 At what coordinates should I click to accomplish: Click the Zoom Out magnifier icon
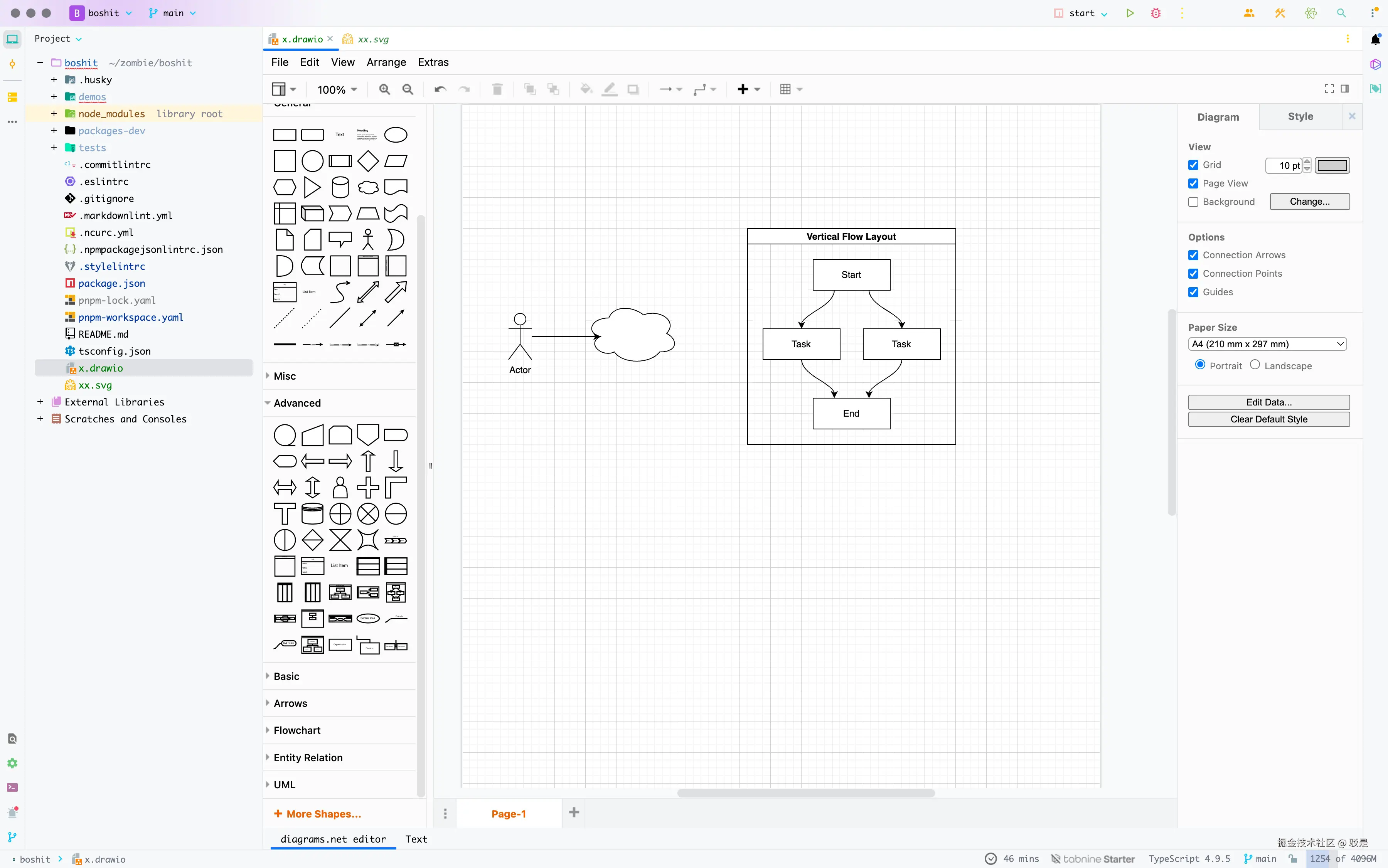point(408,89)
